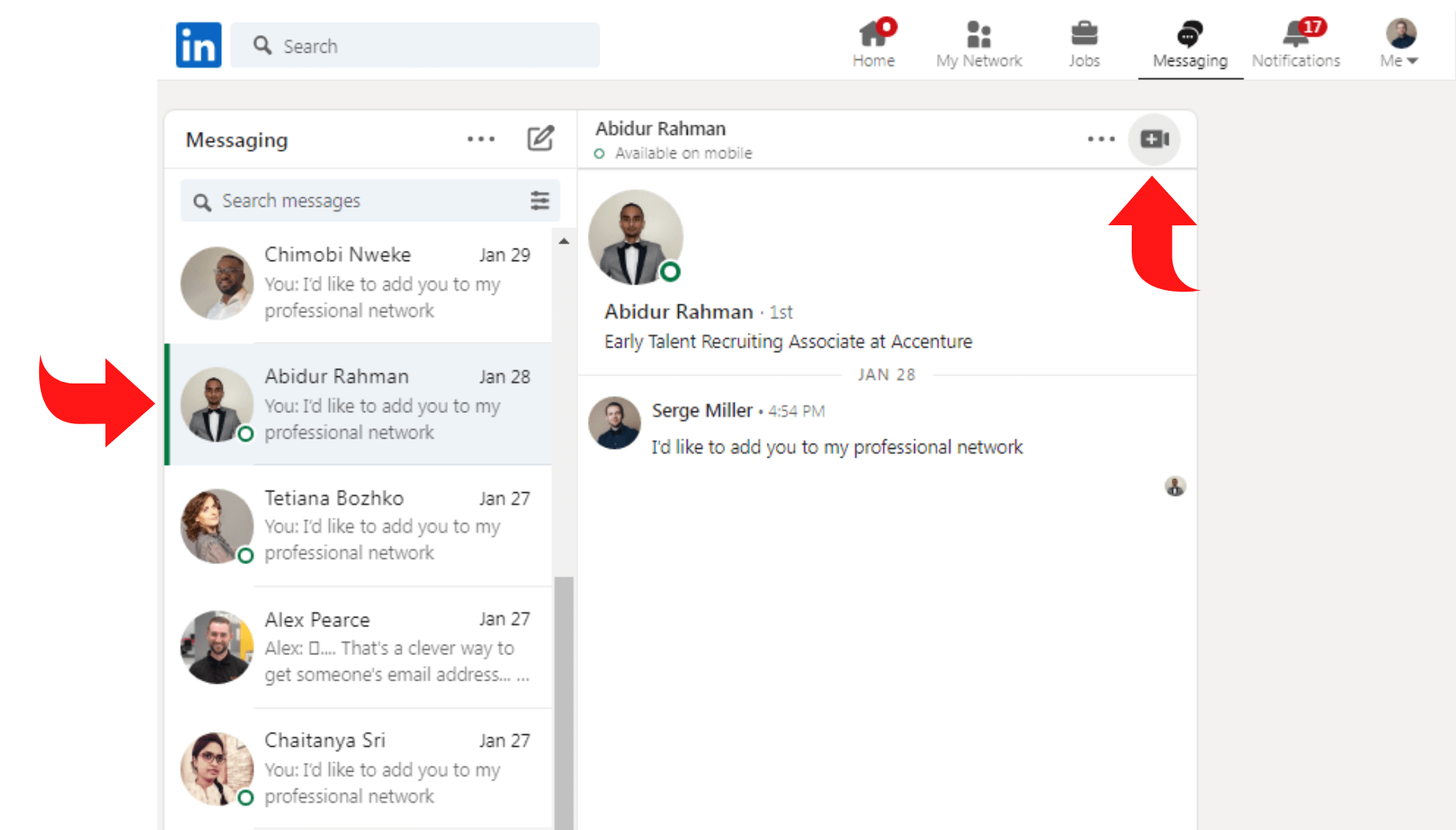This screenshot has width=1456, height=830.
Task: Click the Jobs label in navigation
Action: [x=1084, y=61]
